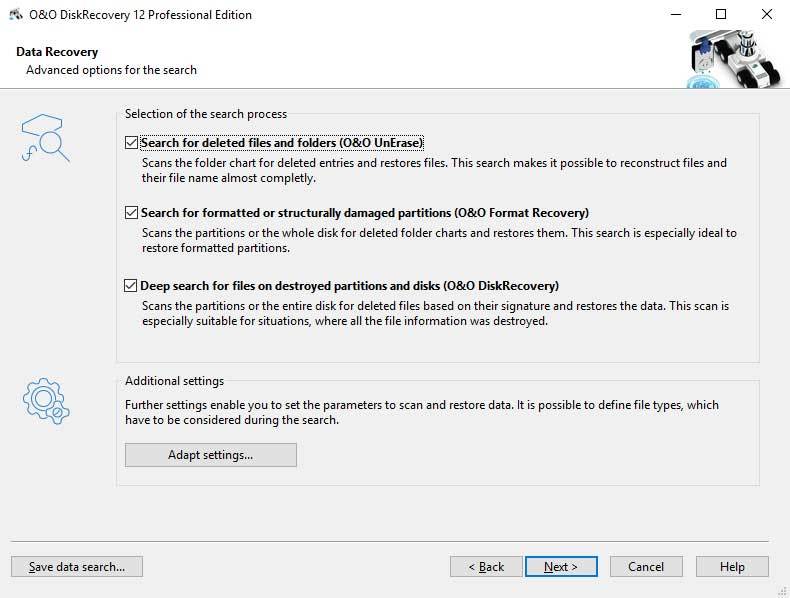Click the gears additional settings icon

[46, 401]
